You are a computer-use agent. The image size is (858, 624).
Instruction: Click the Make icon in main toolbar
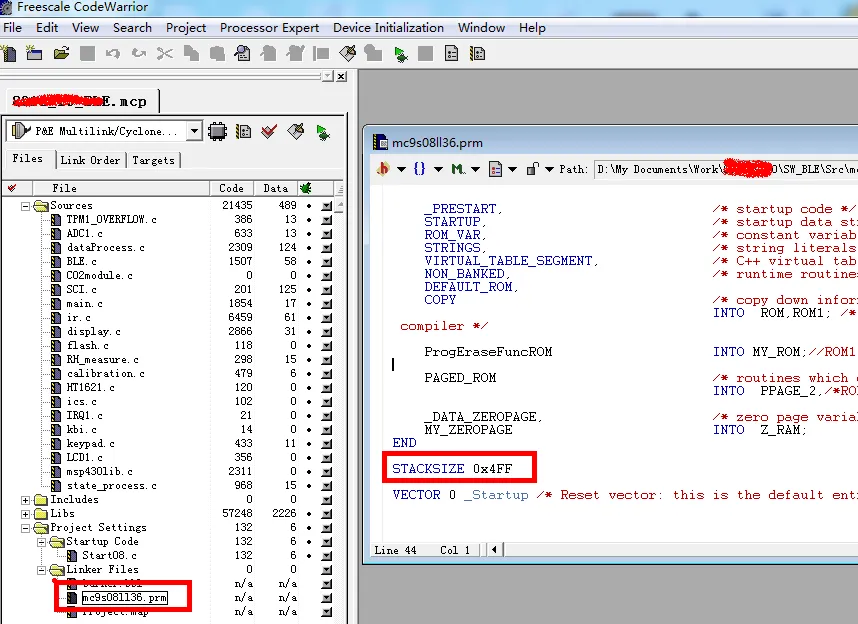coord(348,54)
